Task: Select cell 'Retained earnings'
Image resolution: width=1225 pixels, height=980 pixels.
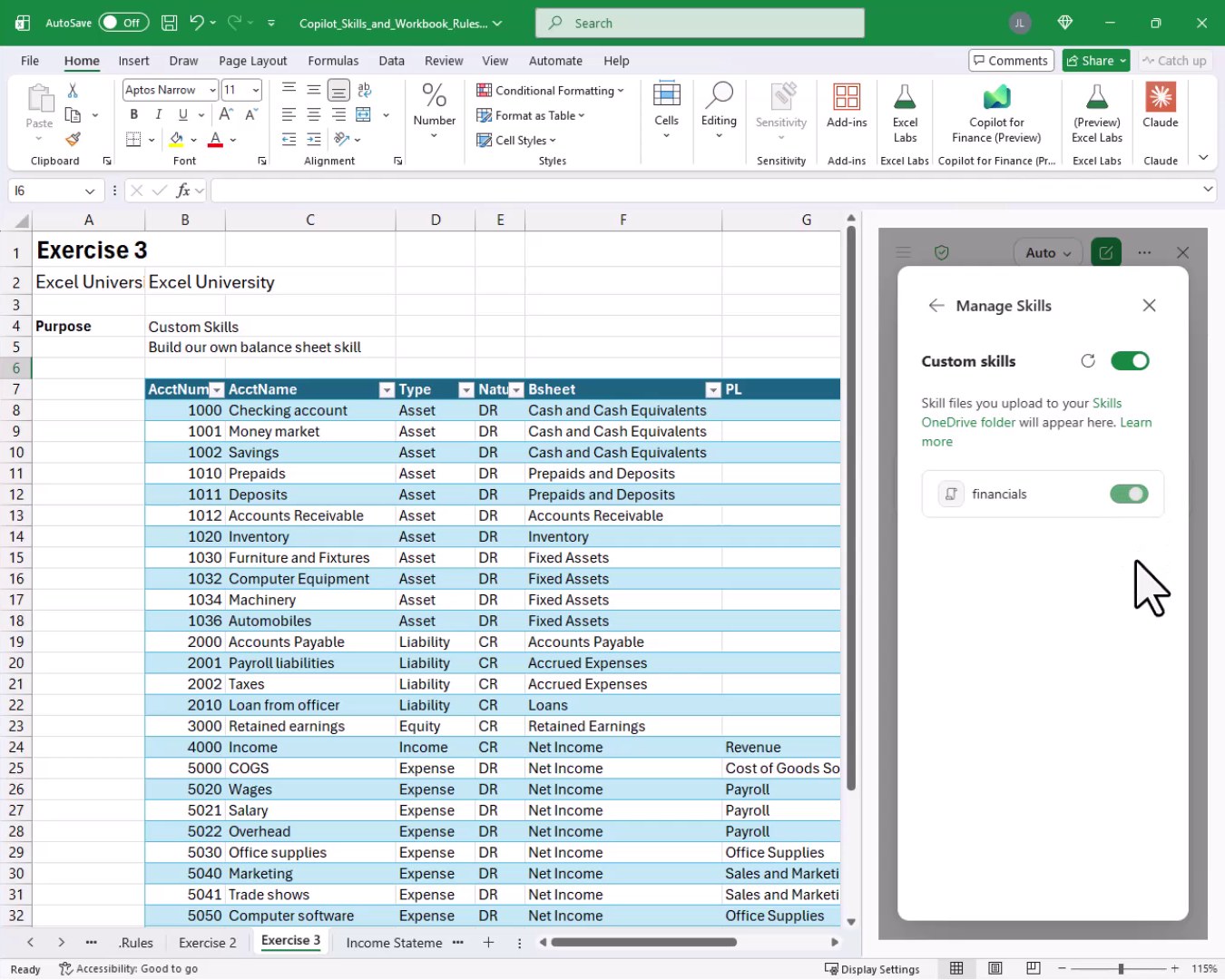Action: 310,727
